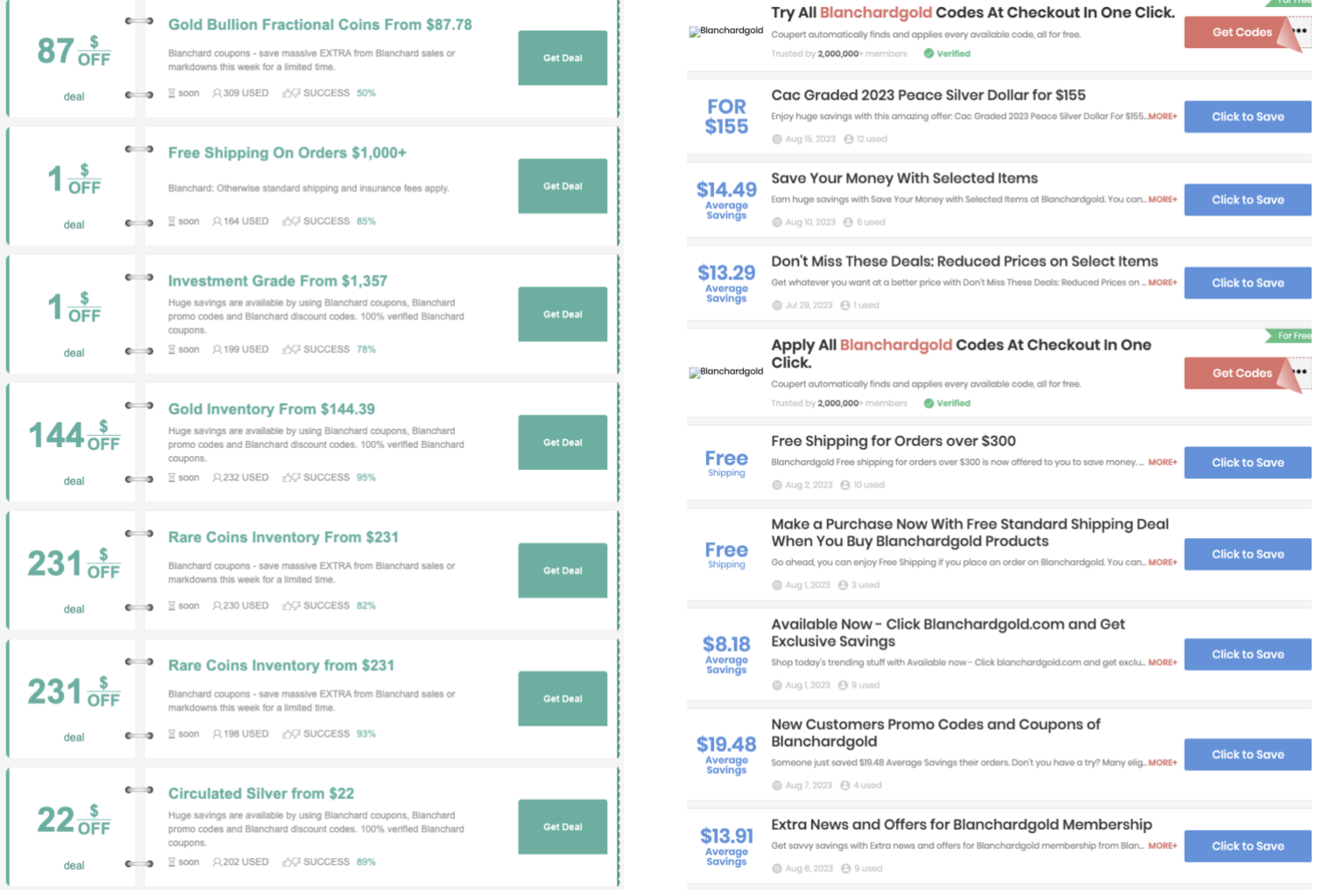Click Blanchardgold logo image beside Apply All offer

pyautogui.click(x=726, y=372)
